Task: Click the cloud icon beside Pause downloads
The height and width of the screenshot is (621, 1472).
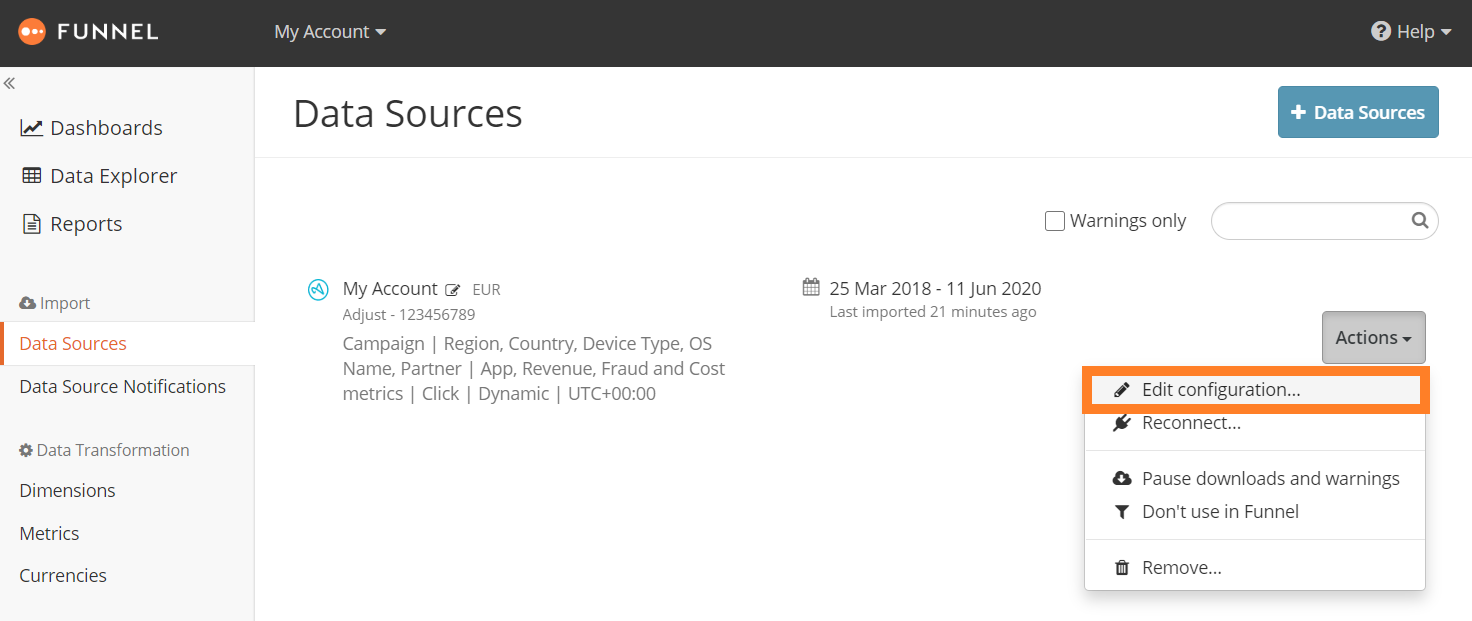Action: pos(1122,479)
